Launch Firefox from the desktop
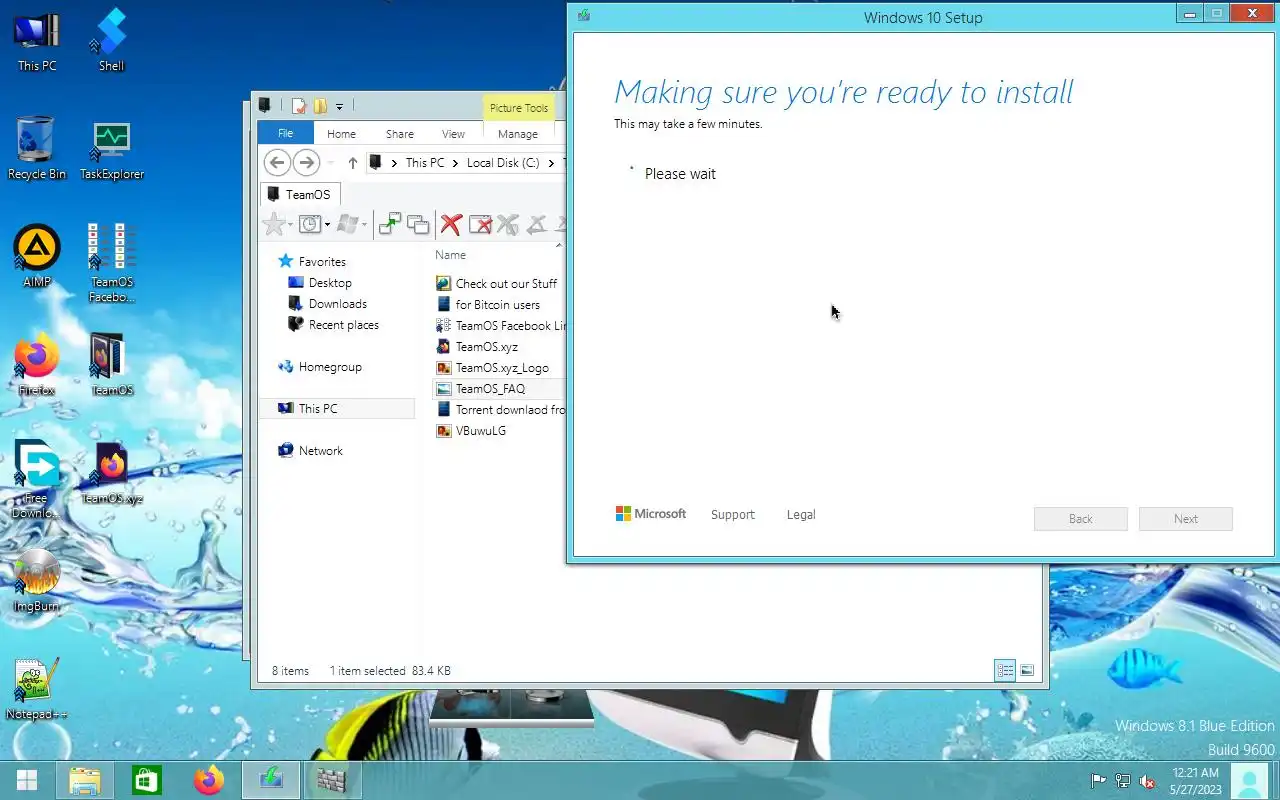Screen dimensions: 1280x800 click(37, 365)
